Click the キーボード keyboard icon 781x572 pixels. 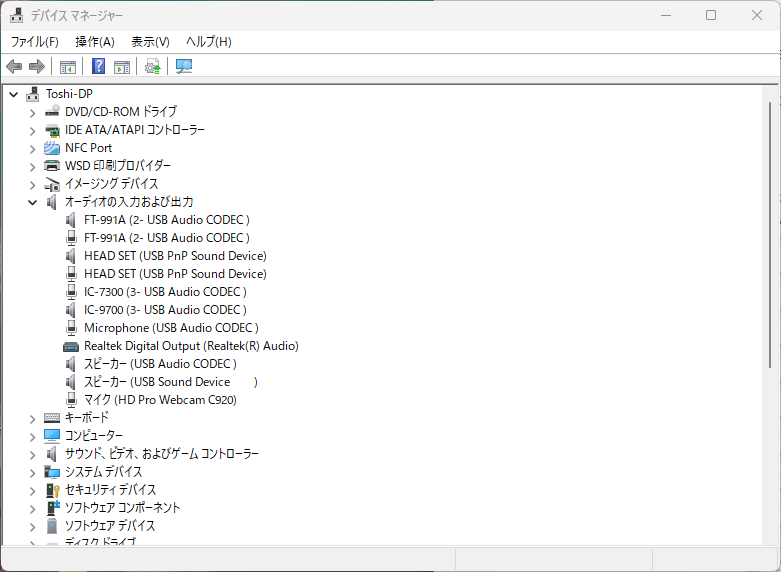pyautogui.click(x=52, y=418)
